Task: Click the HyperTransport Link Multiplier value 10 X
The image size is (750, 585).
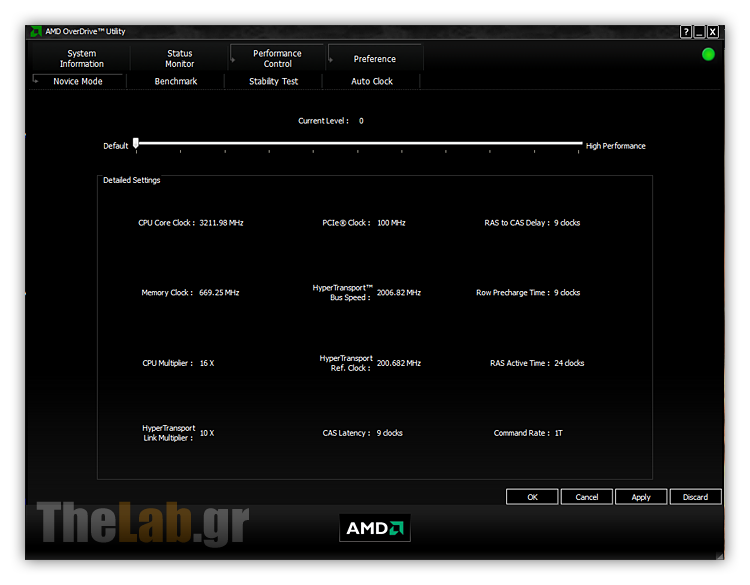Action: coord(207,433)
